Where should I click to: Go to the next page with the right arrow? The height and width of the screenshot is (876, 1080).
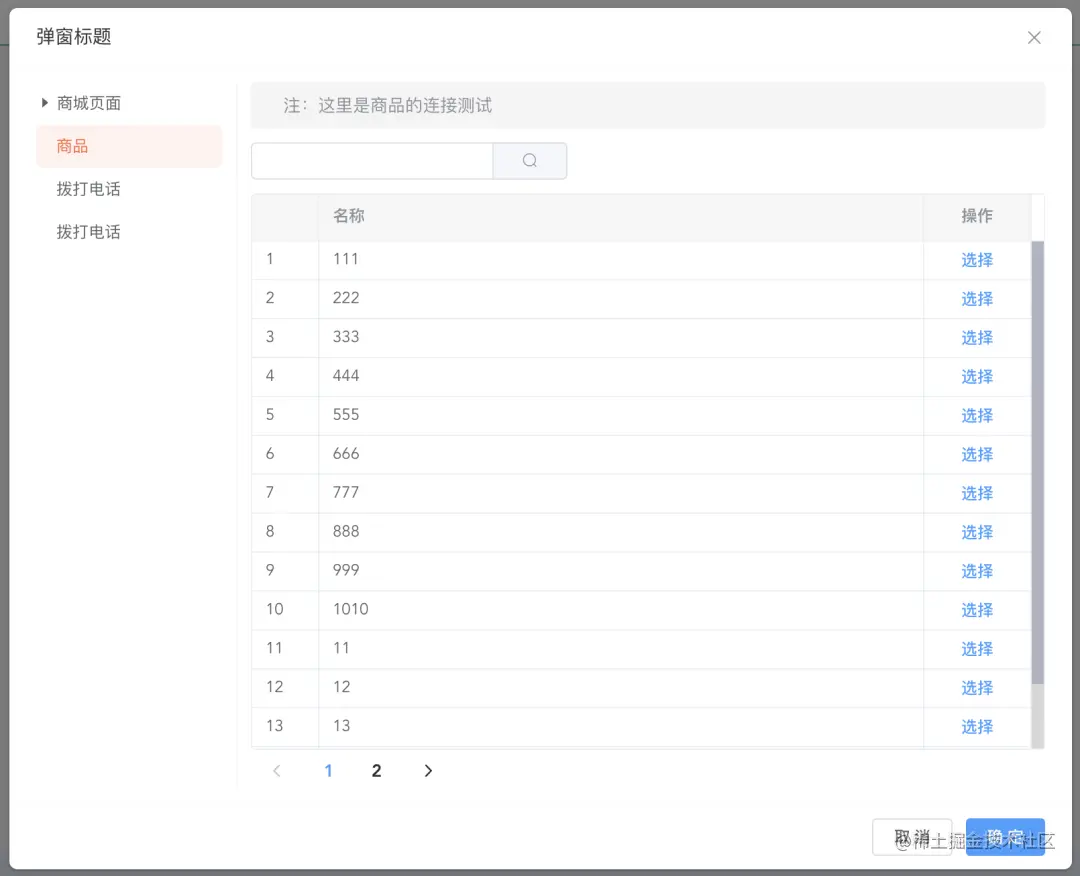pyautogui.click(x=428, y=771)
